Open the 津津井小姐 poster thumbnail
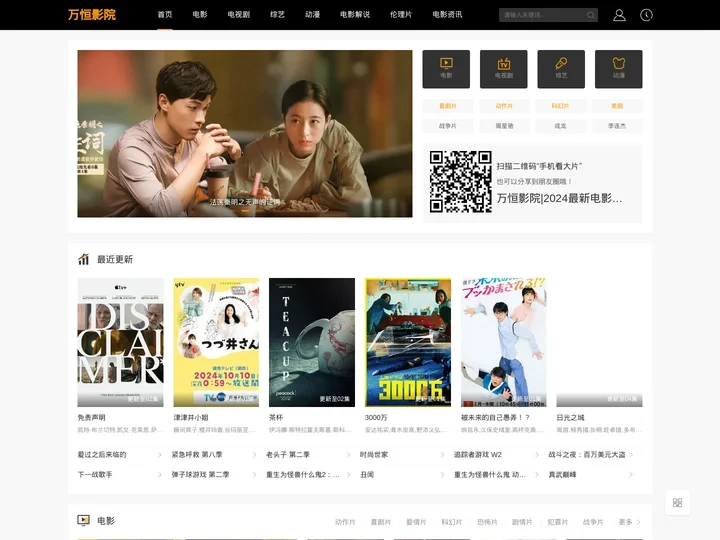 click(216, 342)
